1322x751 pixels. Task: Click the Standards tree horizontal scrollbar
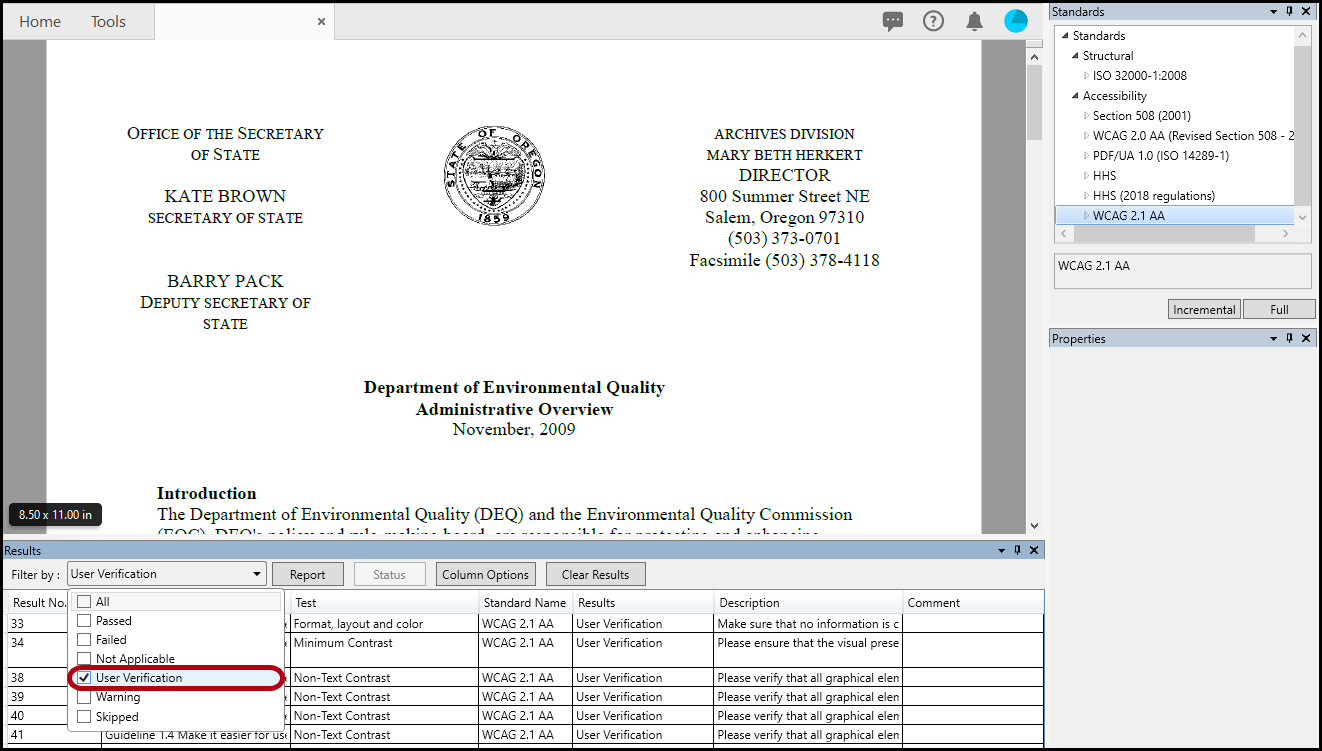coord(1164,233)
